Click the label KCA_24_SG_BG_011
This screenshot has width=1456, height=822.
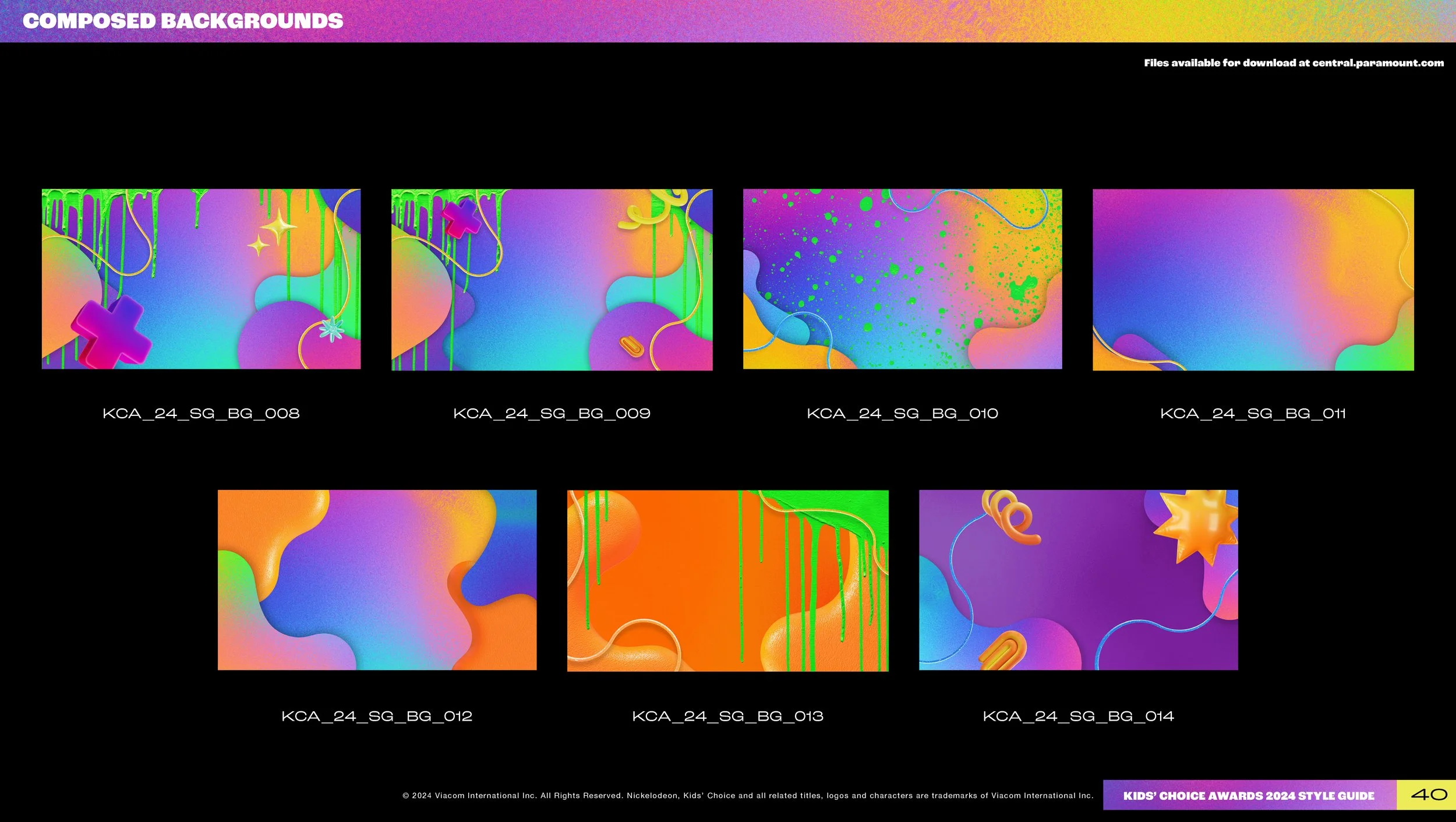click(x=1253, y=414)
